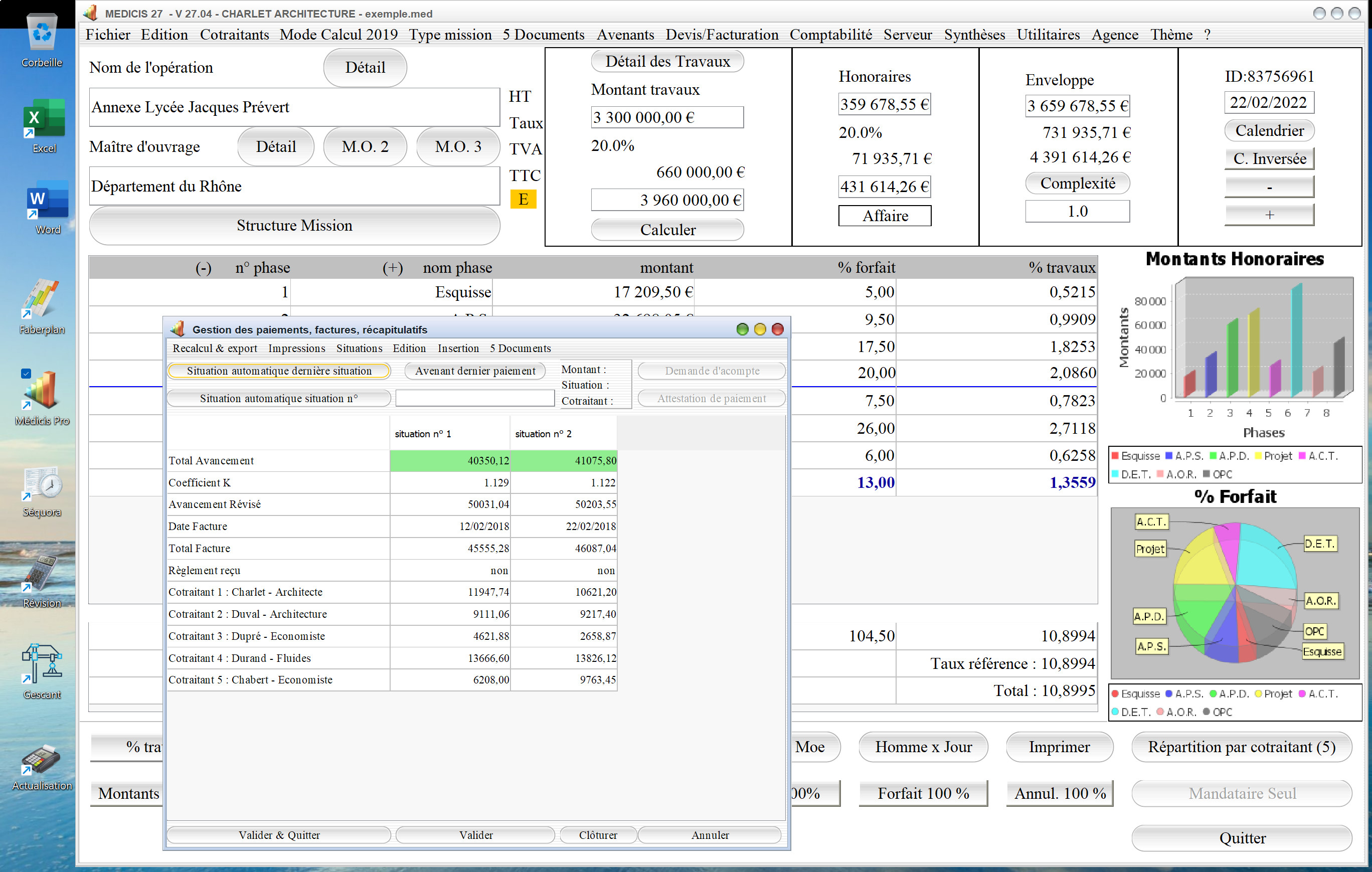Open the Synthèses menu
Screen dimensions: 1372x872
[974, 35]
